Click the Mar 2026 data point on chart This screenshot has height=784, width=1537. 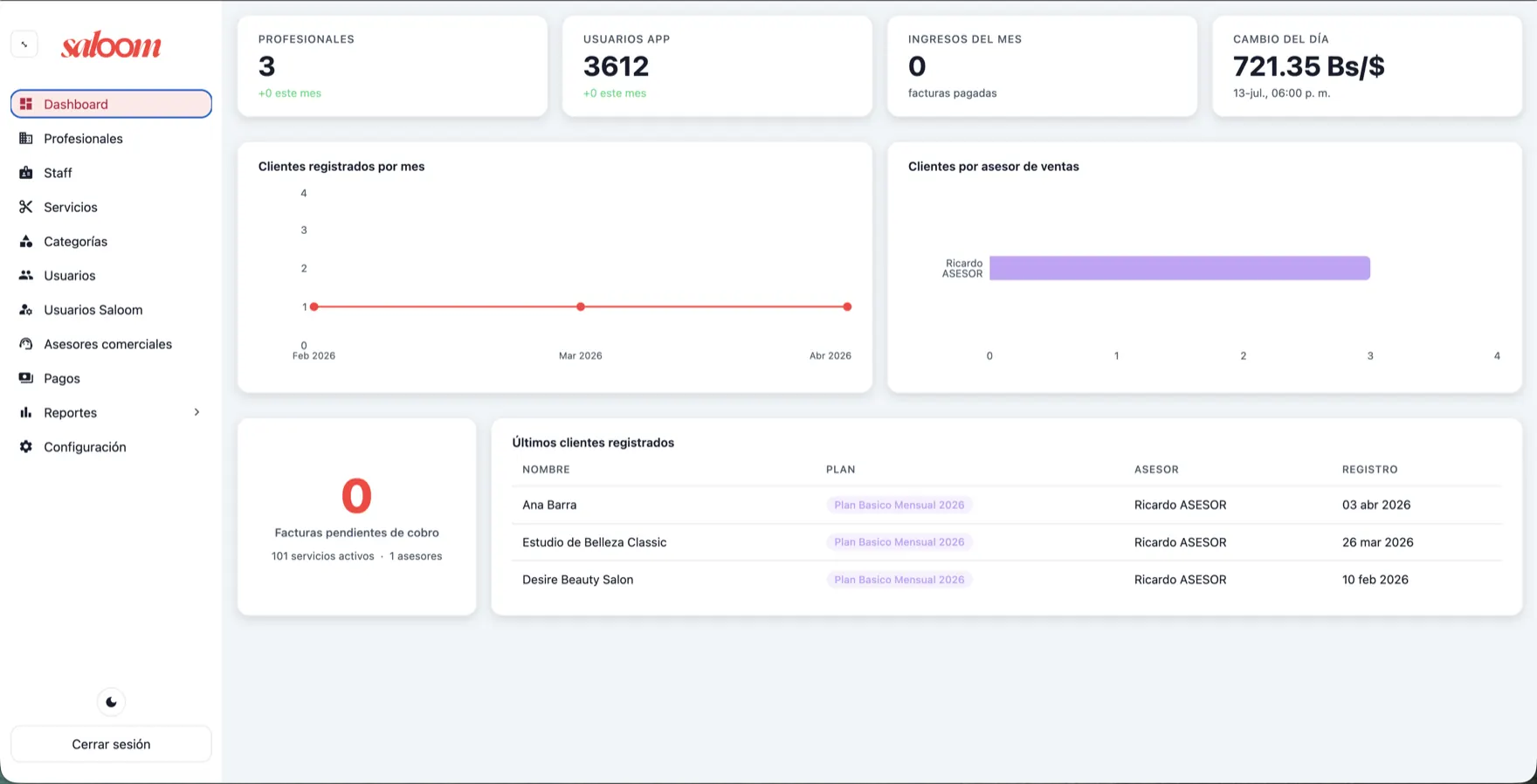581,306
